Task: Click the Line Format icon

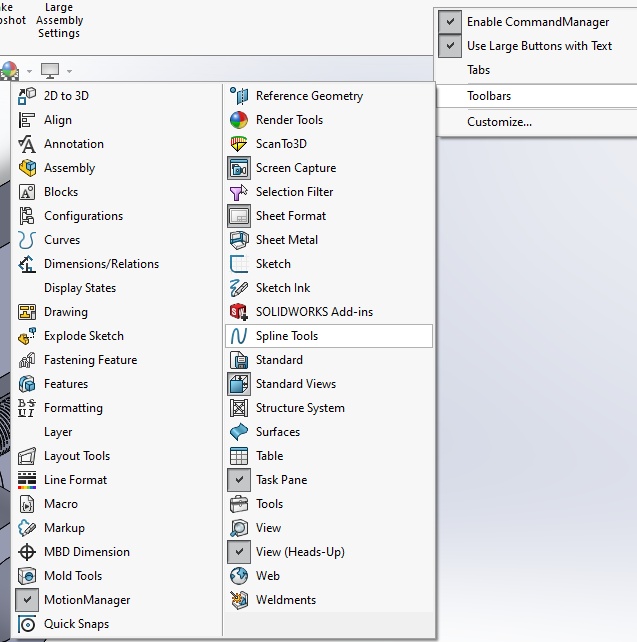Action: coord(27,480)
